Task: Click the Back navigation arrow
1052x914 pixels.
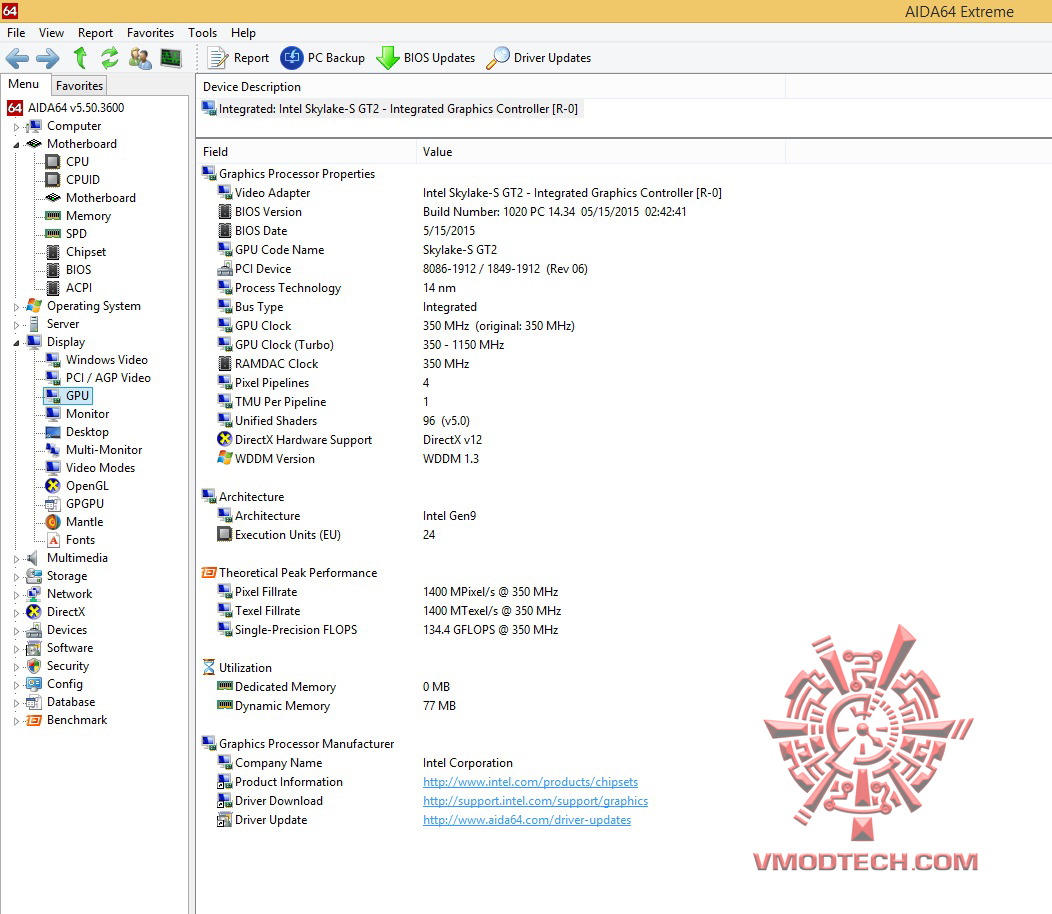Action: coord(17,58)
